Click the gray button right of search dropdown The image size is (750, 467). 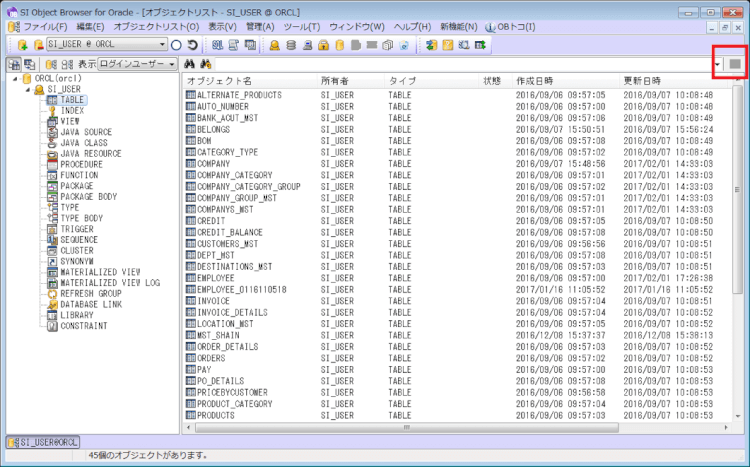pos(735,64)
